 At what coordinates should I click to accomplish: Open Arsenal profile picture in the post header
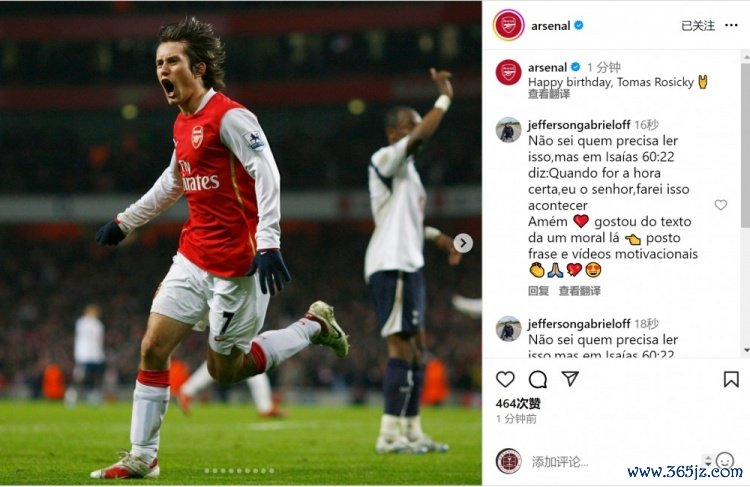(x=508, y=25)
